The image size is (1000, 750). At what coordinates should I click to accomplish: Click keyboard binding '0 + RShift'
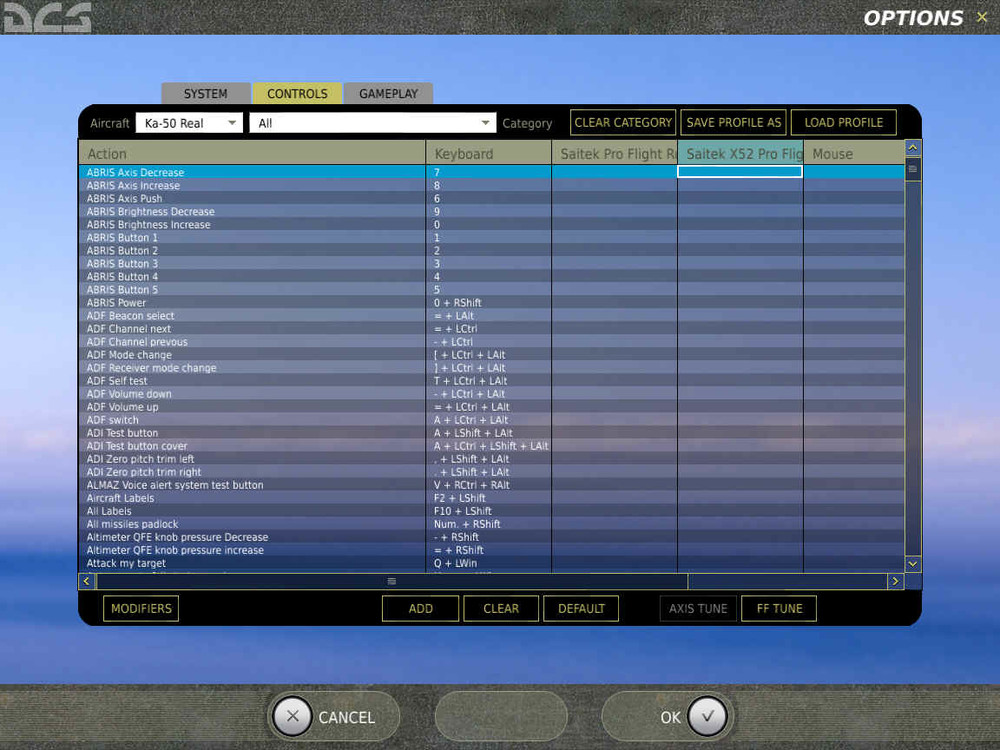[x=457, y=303]
